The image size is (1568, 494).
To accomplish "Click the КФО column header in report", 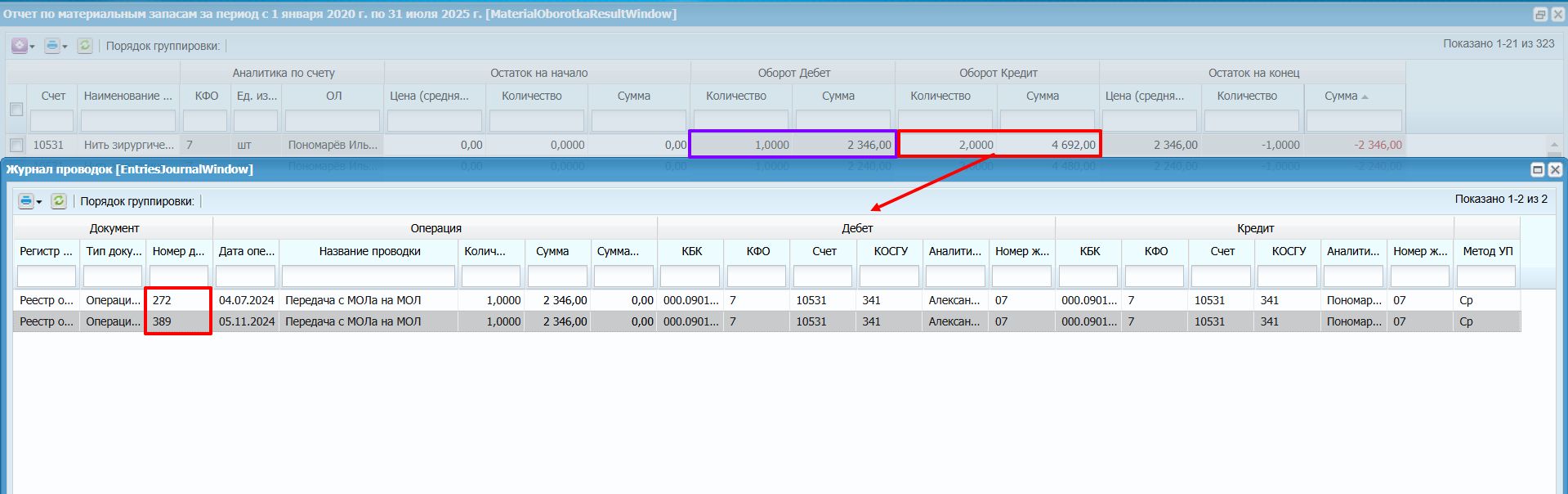I will [x=206, y=96].
